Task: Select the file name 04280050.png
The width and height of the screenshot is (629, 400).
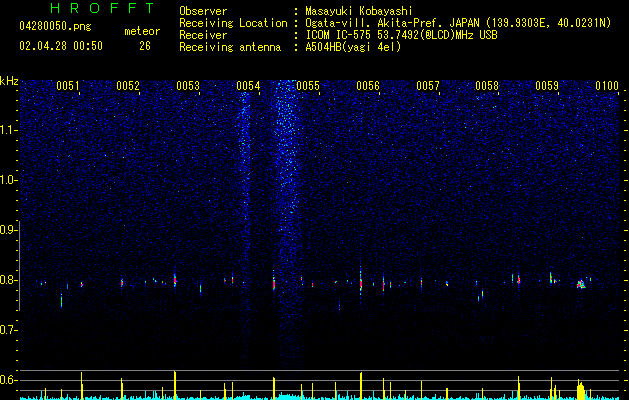Action: pyautogui.click(x=55, y=27)
